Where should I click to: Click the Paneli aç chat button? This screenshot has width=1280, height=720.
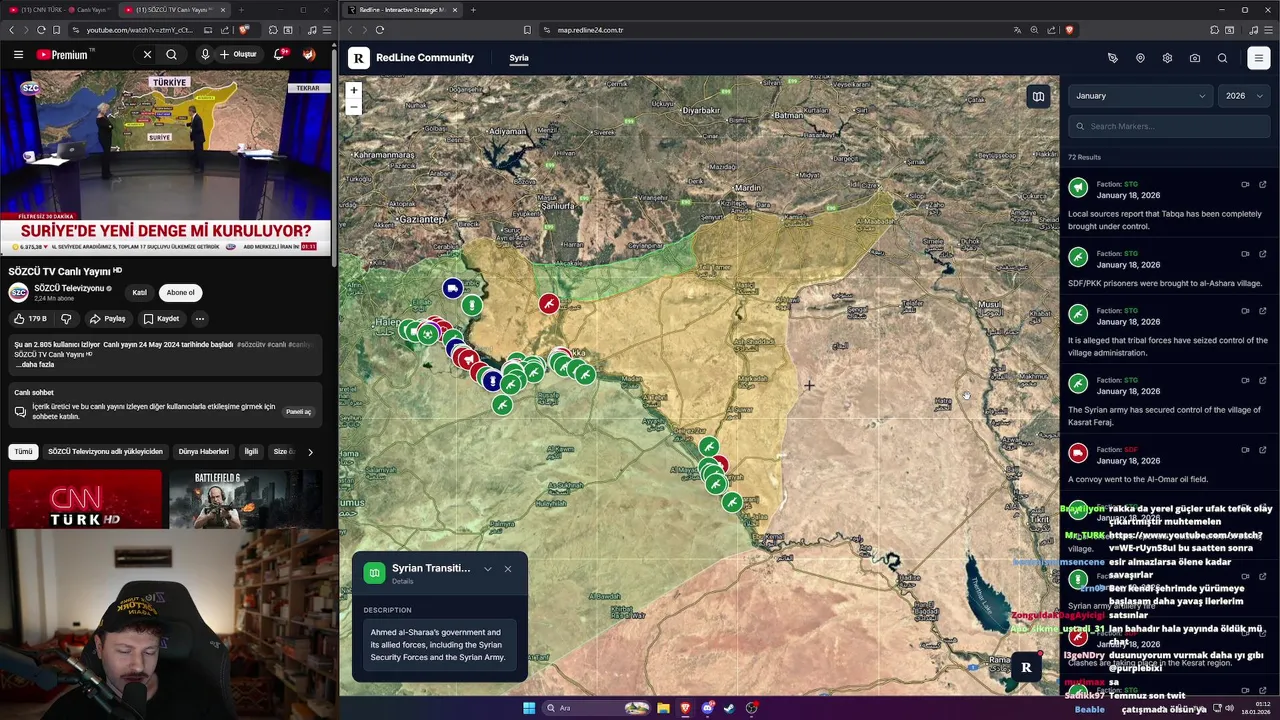click(299, 411)
